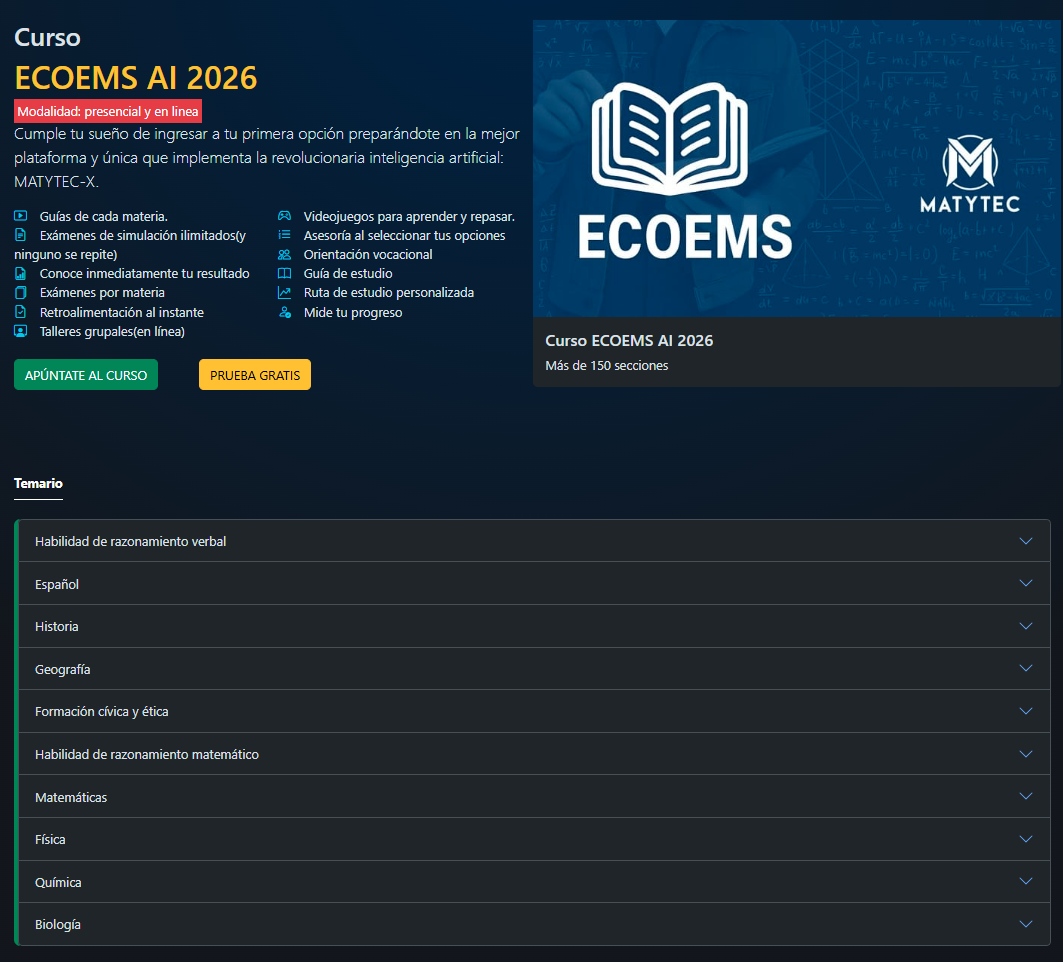The height and width of the screenshot is (962, 1063).
Task: Click the people icon for Orientación vocacional
Action: (x=284, y=254)
